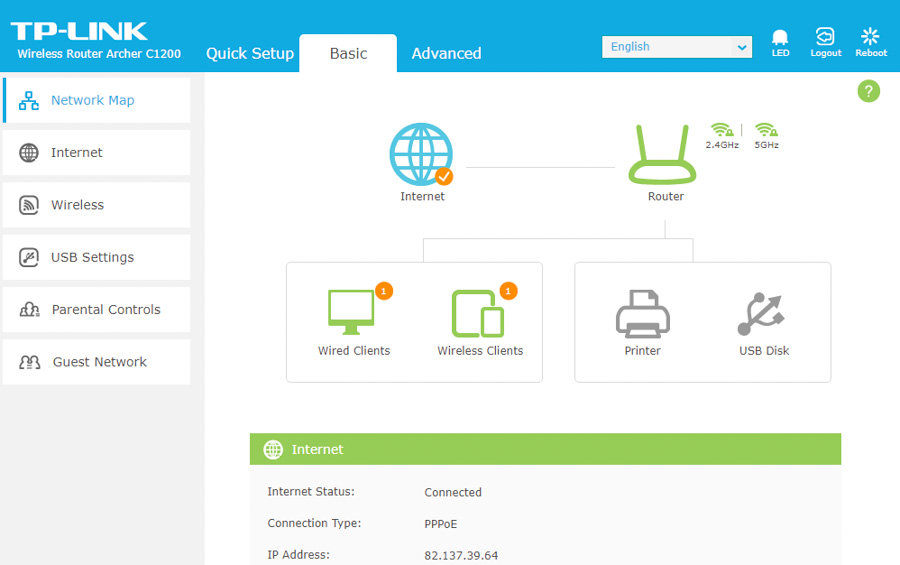The height and width of the screenshot is (565, 900).
Task: Open the English language dropdown
Action: click(x=677, y=47)
